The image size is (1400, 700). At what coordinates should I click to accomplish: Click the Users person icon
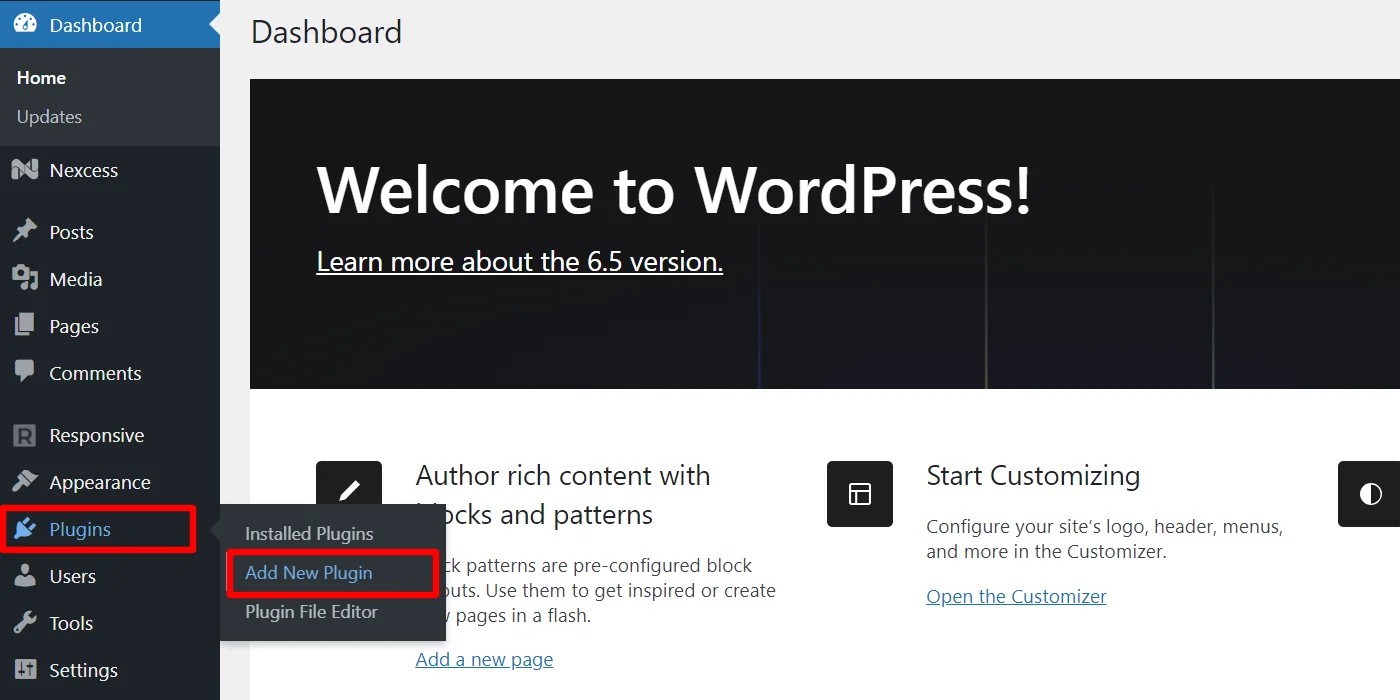click(25, 576)
